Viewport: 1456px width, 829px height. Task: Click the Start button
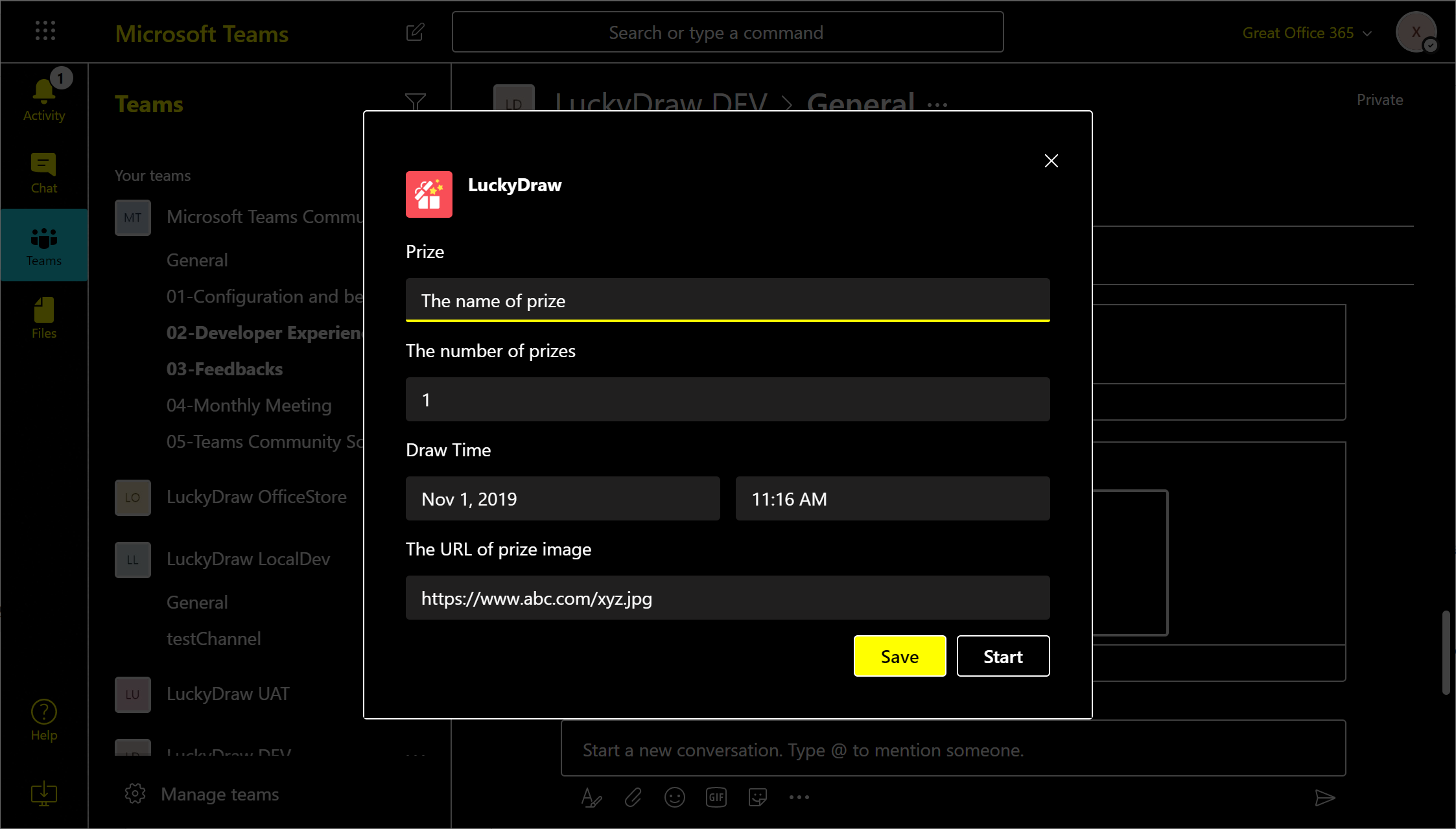coord(1004,656)
